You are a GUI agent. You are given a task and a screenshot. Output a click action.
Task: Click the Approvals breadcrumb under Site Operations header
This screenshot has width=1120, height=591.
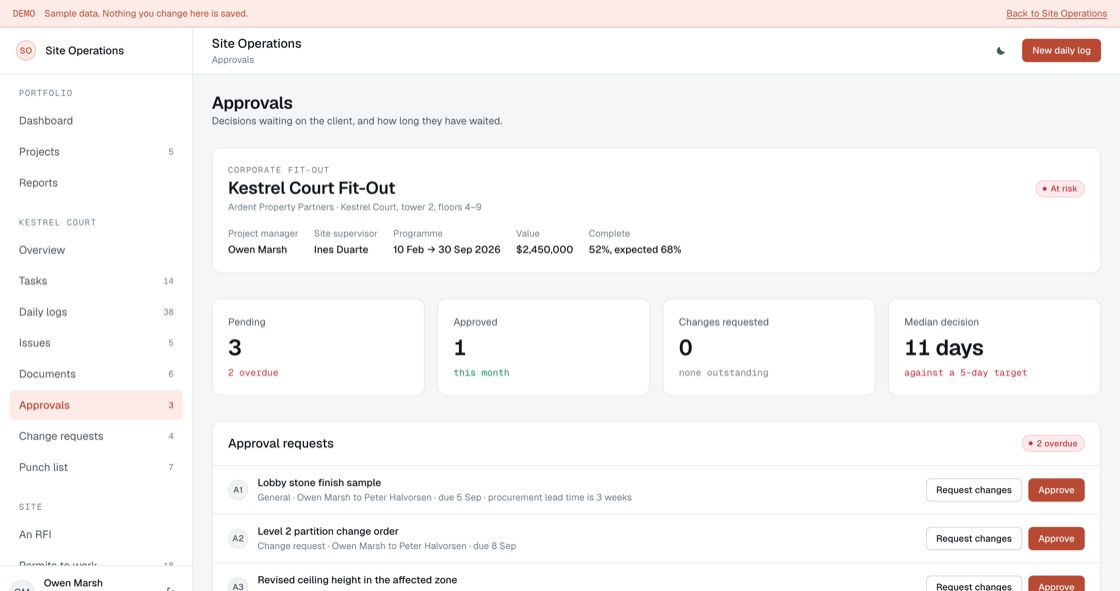(x=233, y=60)
